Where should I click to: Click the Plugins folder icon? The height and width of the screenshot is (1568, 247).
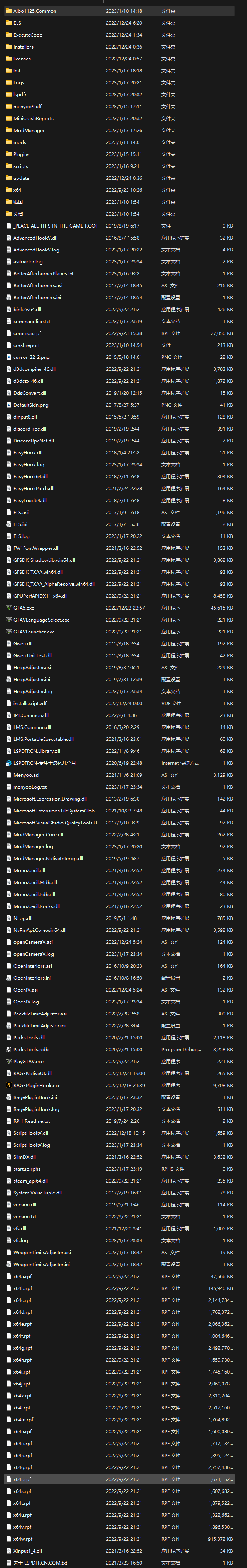click(x=8, y=154)
